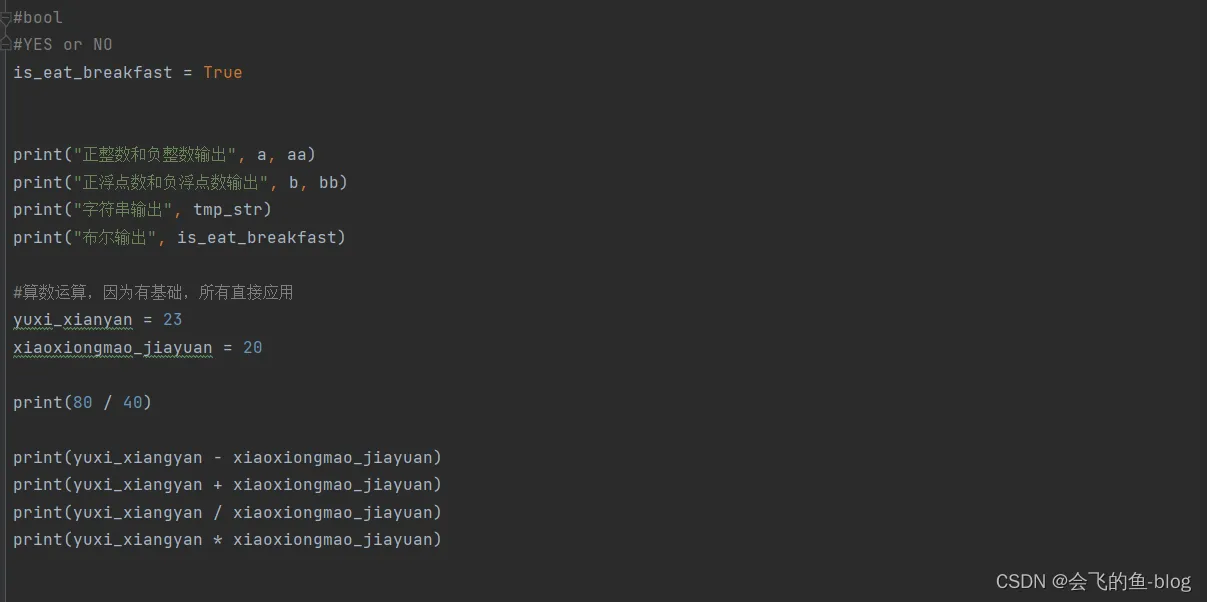Click tmp_str argument in print call
This screenshot has width=1207, height=602.
point(232,210)
